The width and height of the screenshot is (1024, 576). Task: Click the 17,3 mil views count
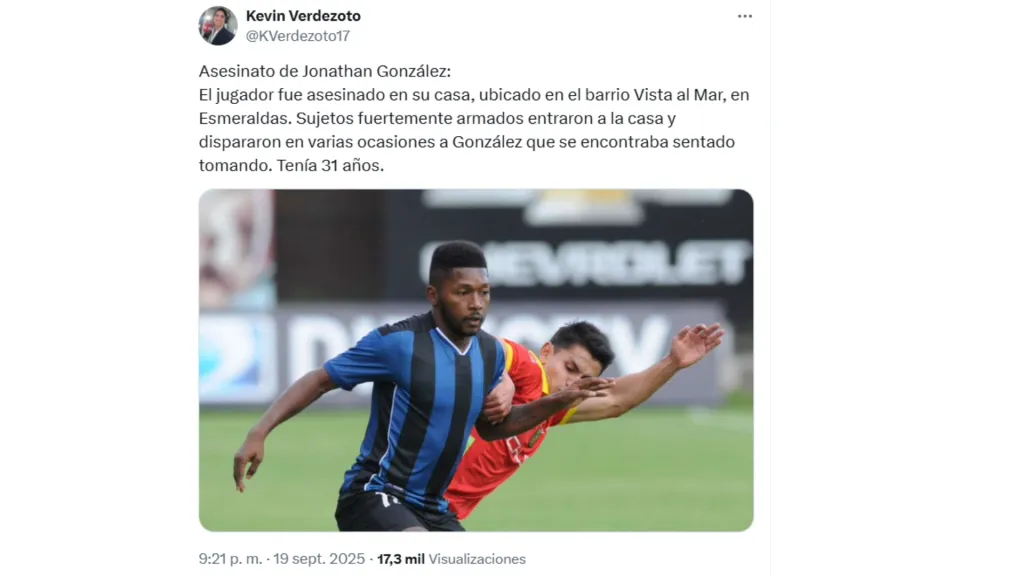coord(401,559)
